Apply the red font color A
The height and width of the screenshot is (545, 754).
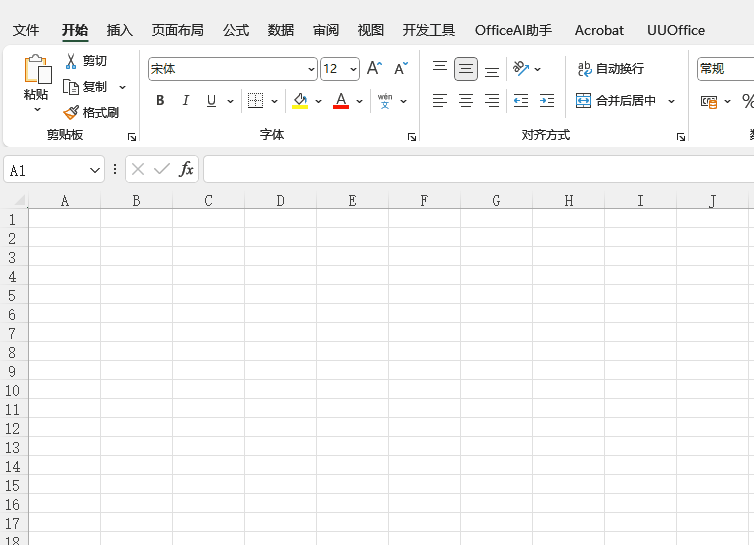tap(341, 101)
